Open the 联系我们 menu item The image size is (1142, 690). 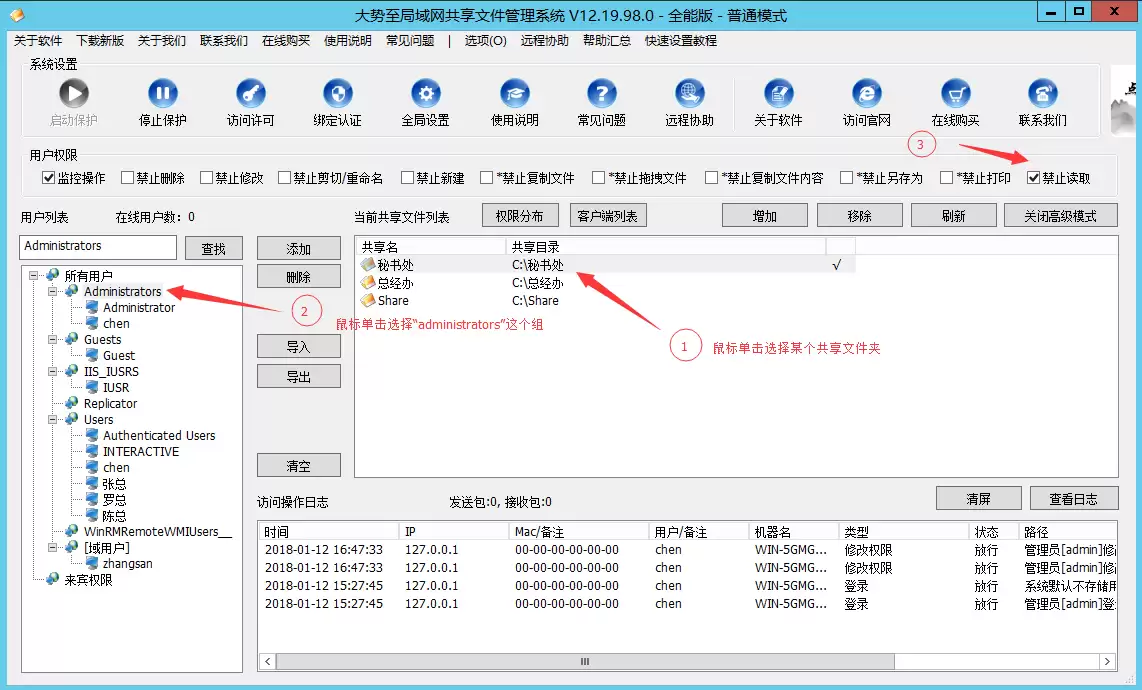click(x=224, y=41)
